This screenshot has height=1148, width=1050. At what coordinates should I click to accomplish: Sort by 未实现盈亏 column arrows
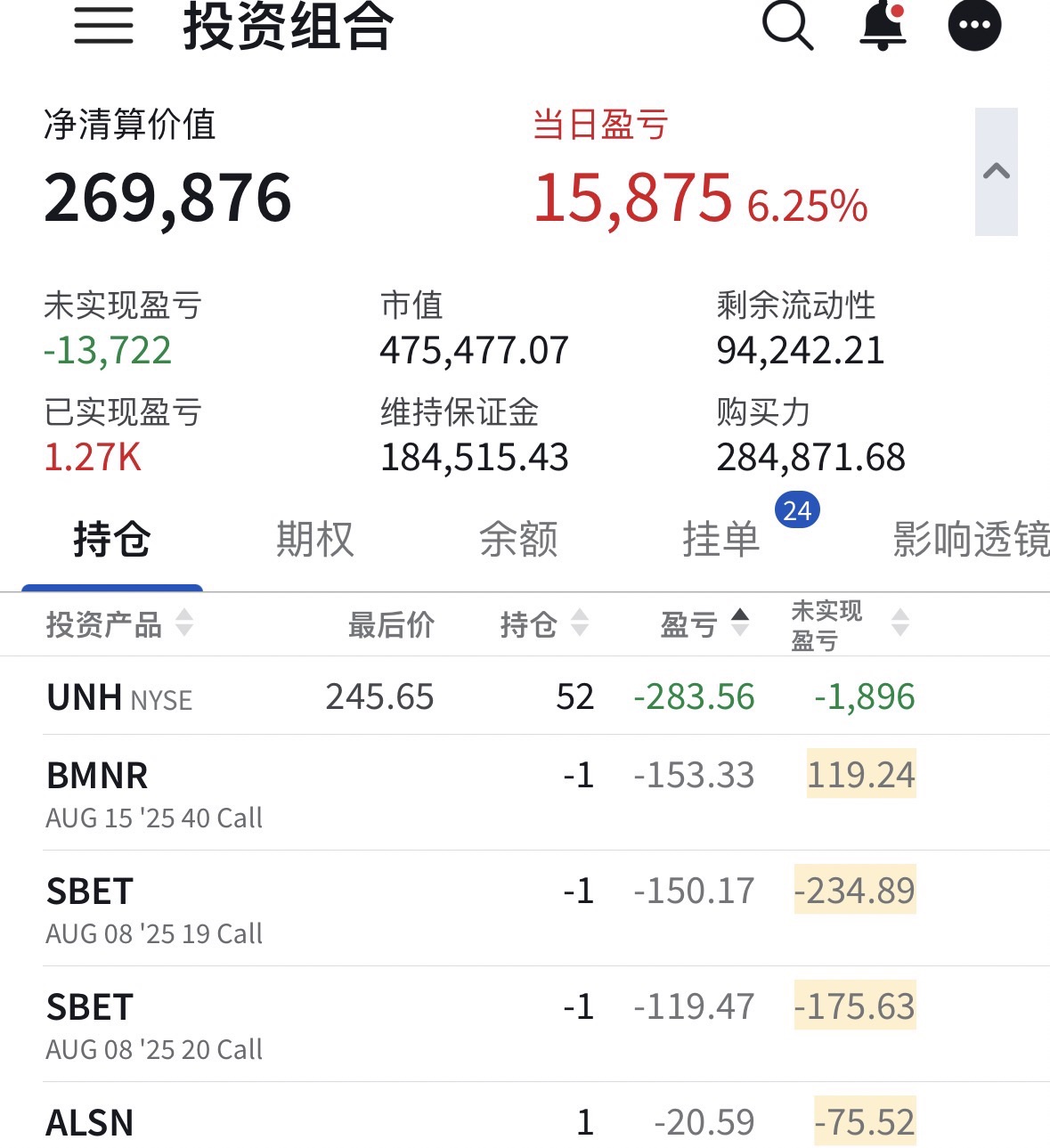click(900, 623)
